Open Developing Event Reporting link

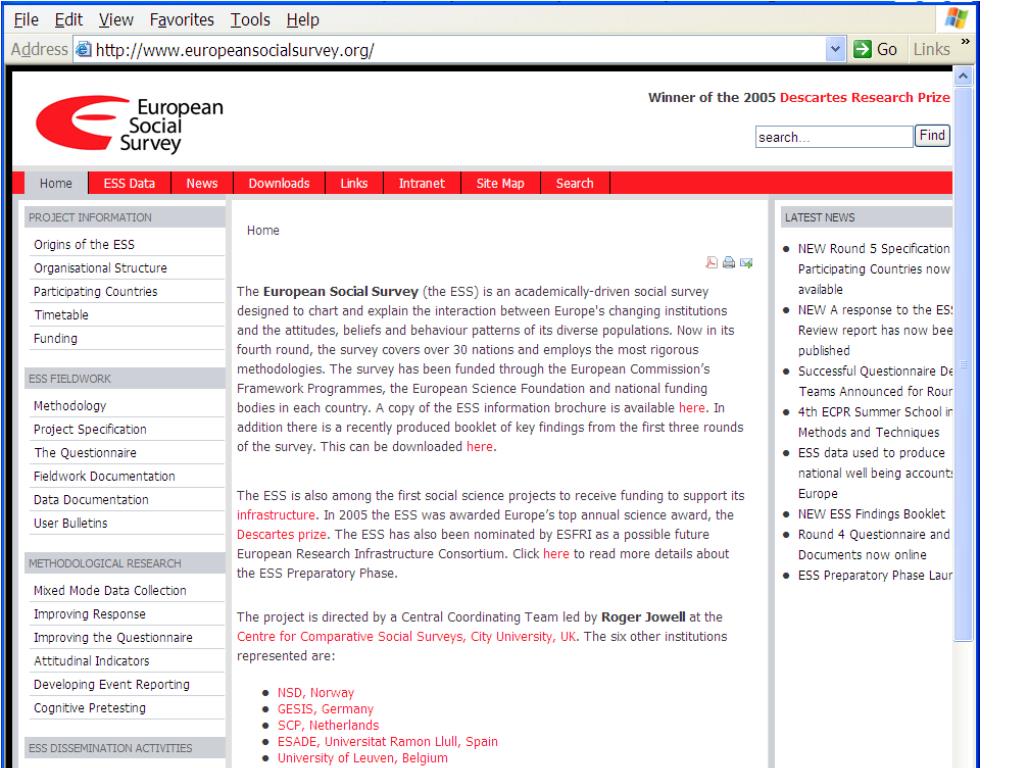[x=112, y=684]
